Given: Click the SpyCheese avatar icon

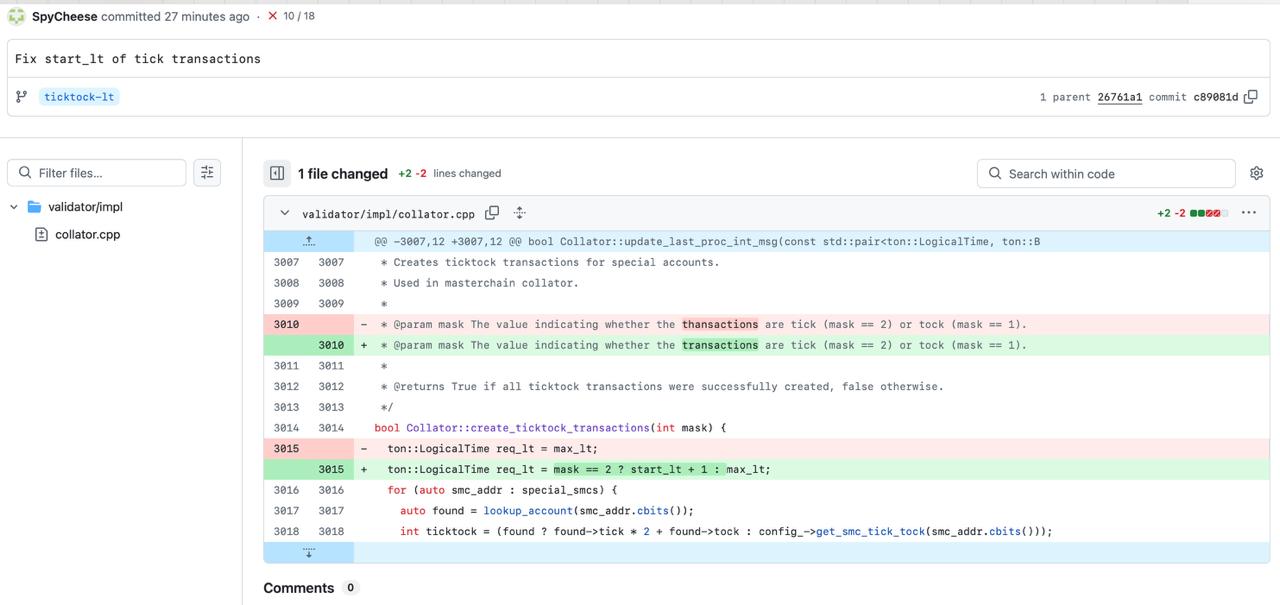Looking at the screenshot, I should pyautogui.click(x=16, y=16).
